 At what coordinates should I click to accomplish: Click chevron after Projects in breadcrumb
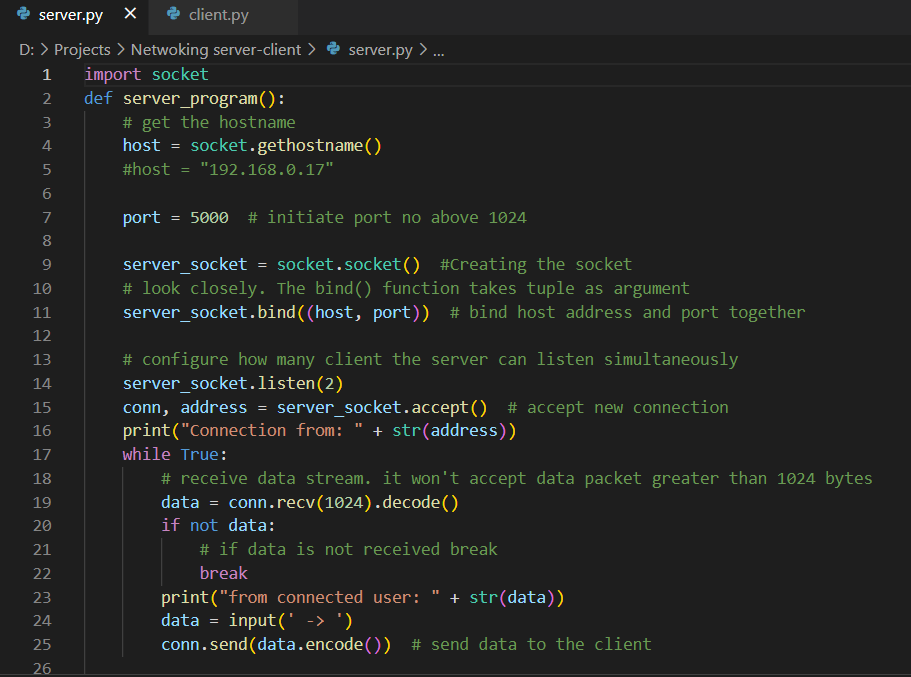tap(120, 50)
